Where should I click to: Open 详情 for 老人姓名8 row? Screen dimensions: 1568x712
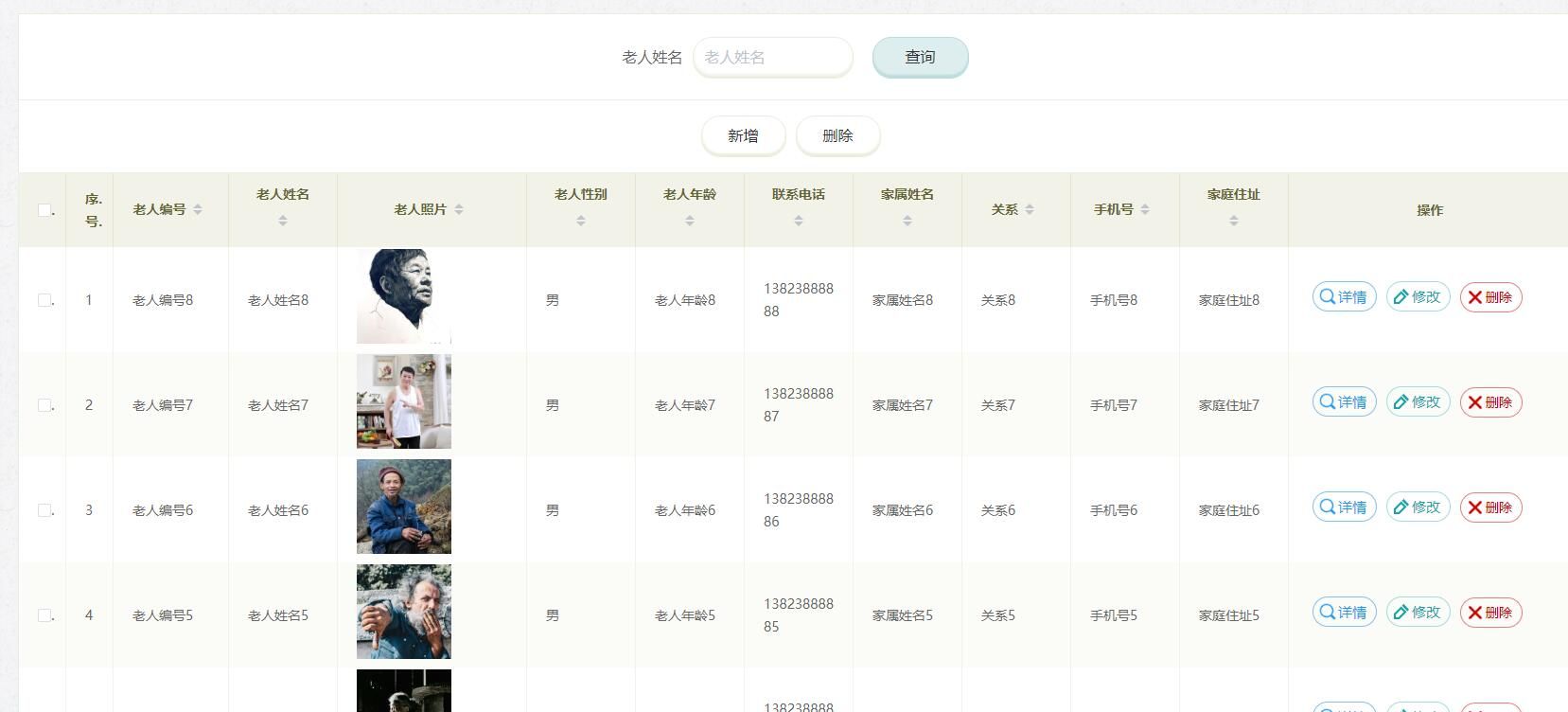(x=1344, y=297)
